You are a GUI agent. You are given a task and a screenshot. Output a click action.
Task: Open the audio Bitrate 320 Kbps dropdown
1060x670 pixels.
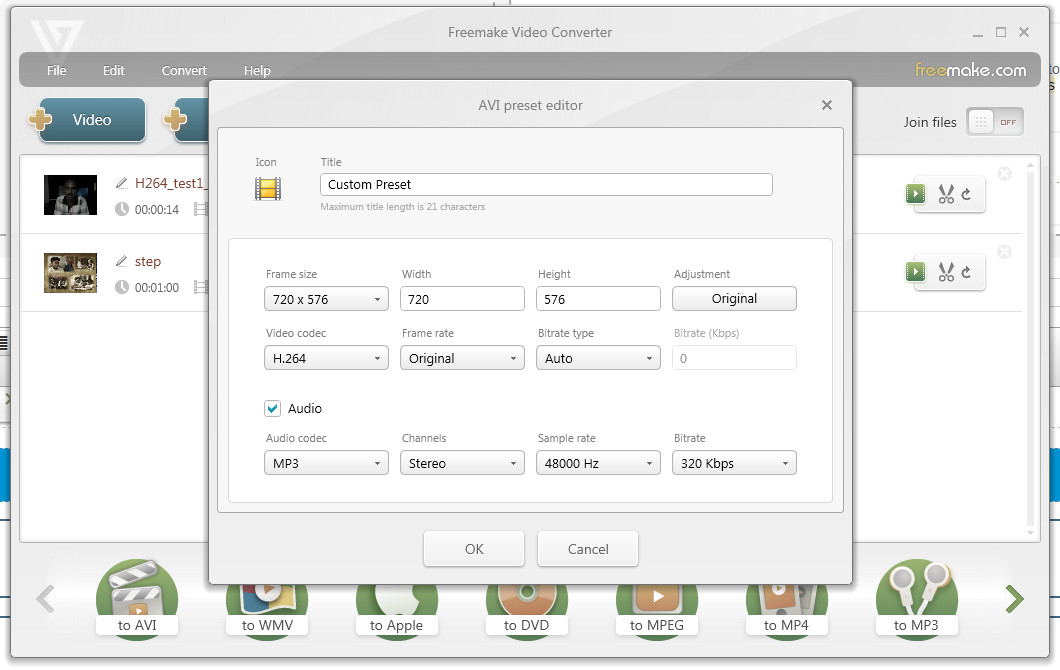coord(734,463)
